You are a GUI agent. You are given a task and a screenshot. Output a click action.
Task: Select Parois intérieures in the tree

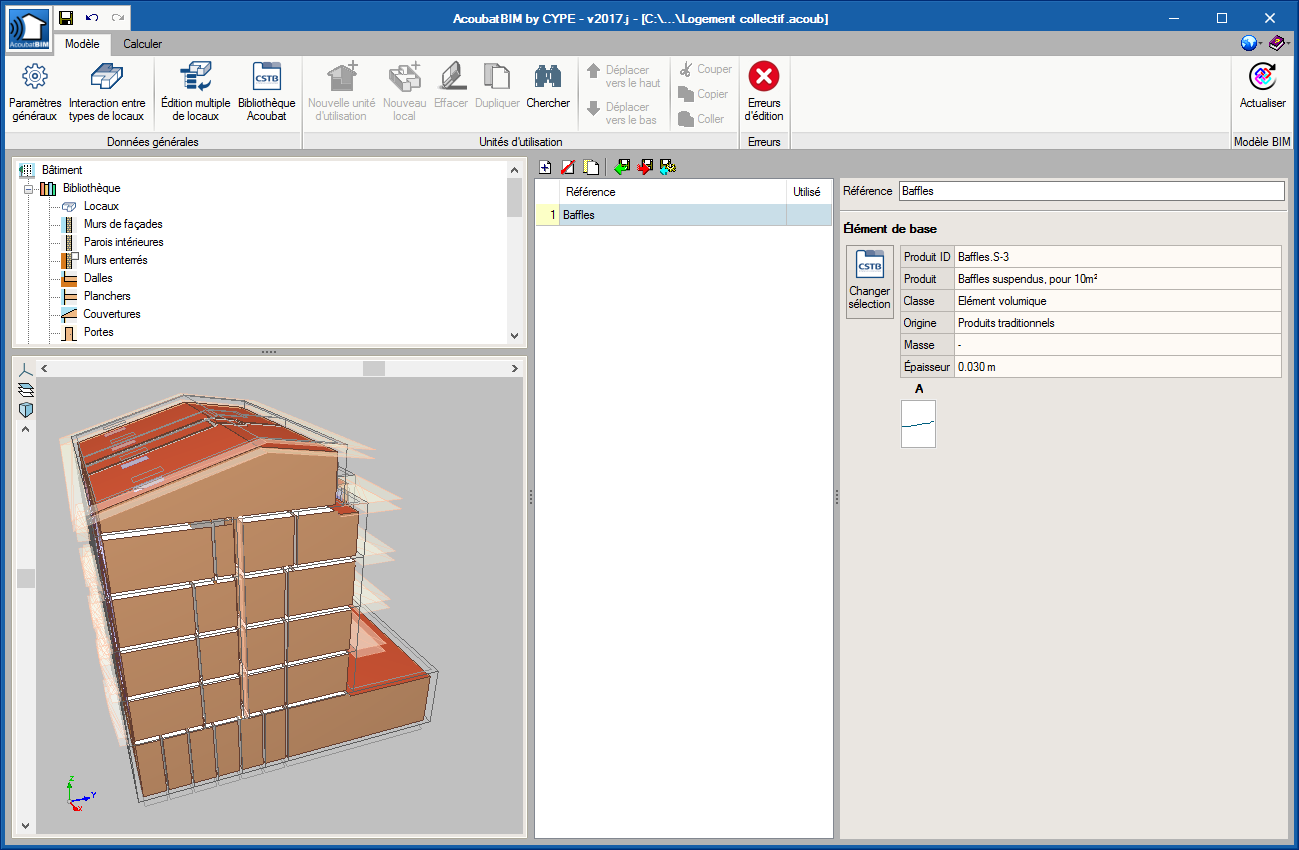(x=123, y=242)
